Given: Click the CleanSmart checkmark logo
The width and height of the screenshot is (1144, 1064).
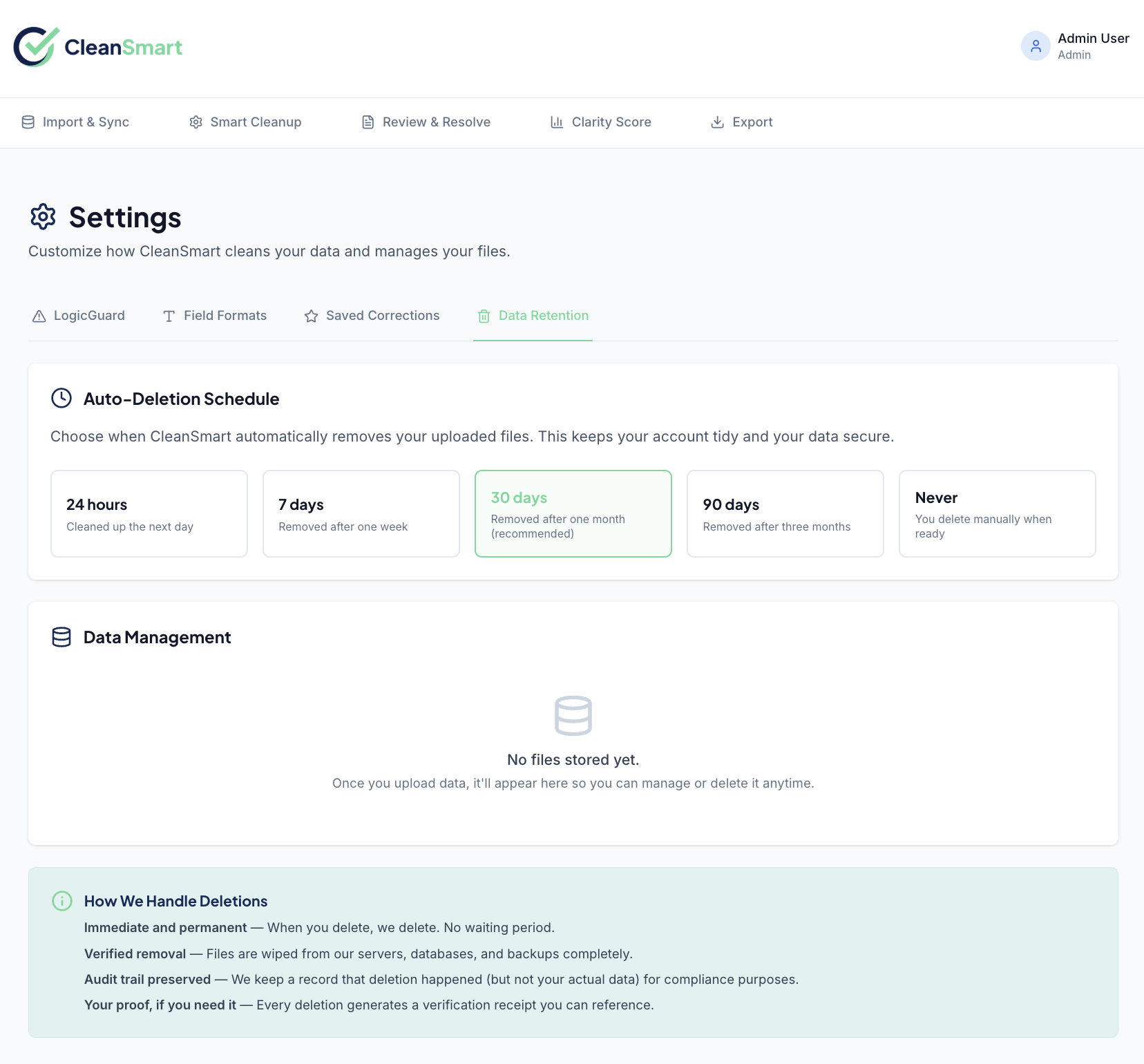Looking at the screenshot, I should click(37, 47).
